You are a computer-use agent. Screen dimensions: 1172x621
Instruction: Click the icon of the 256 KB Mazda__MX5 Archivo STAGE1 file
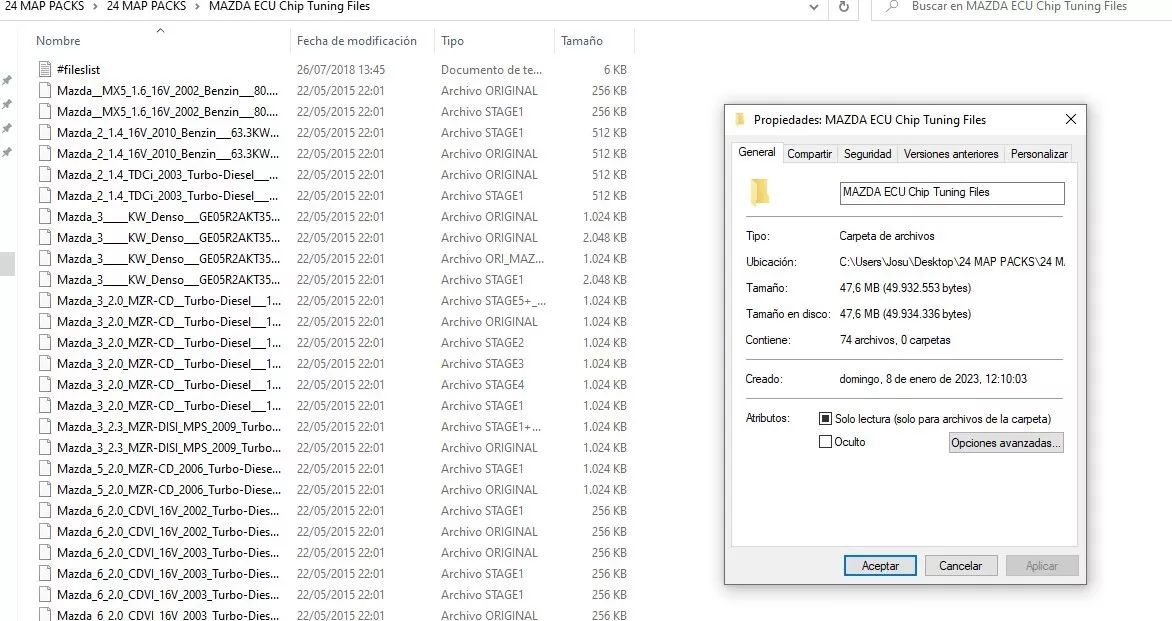pyautogui.click(x=46, y=111)
